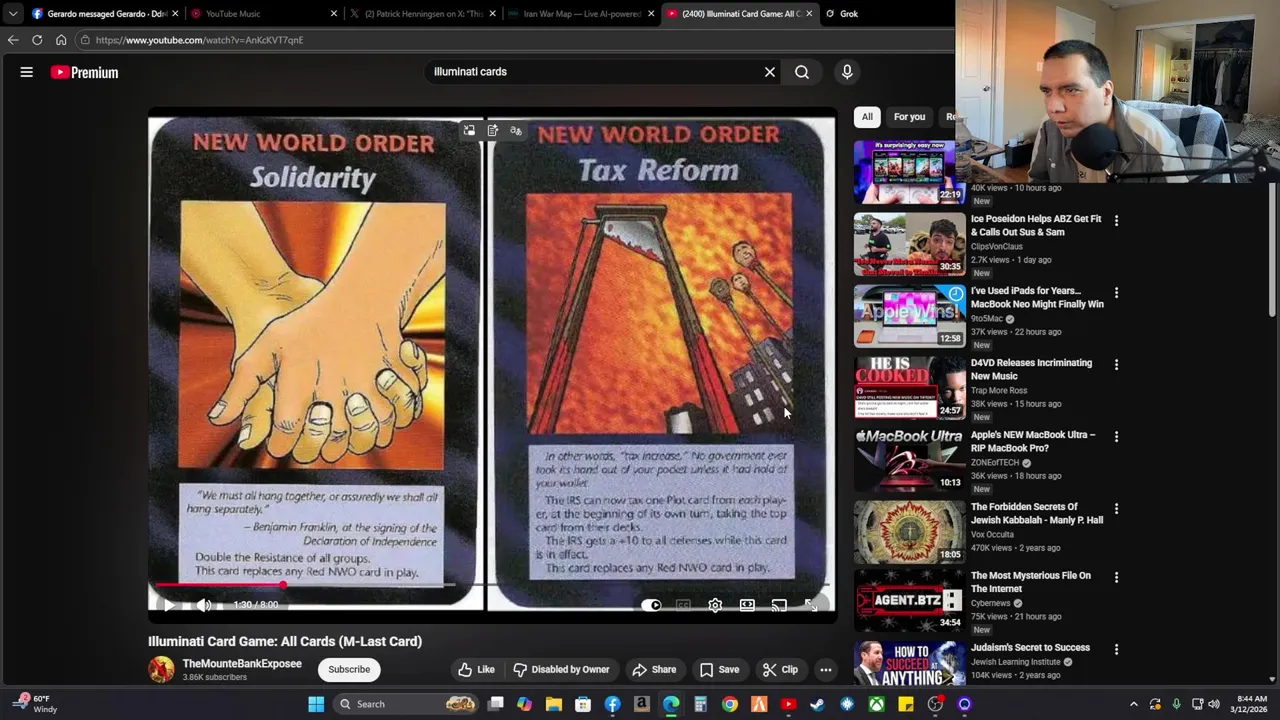Close the YouTube Music browser tab
Screen dimensions: 1280x720
(x=334, y=14)
